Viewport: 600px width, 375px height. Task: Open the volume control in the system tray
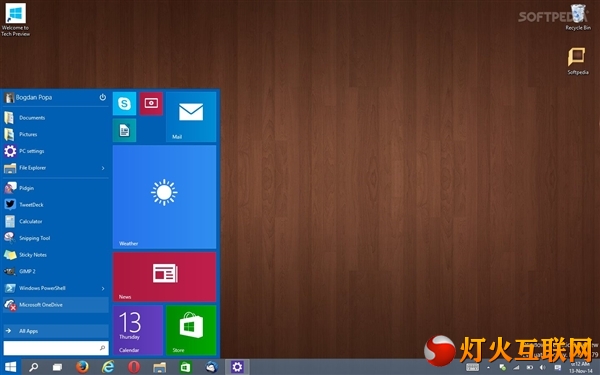tap(543, 368)
